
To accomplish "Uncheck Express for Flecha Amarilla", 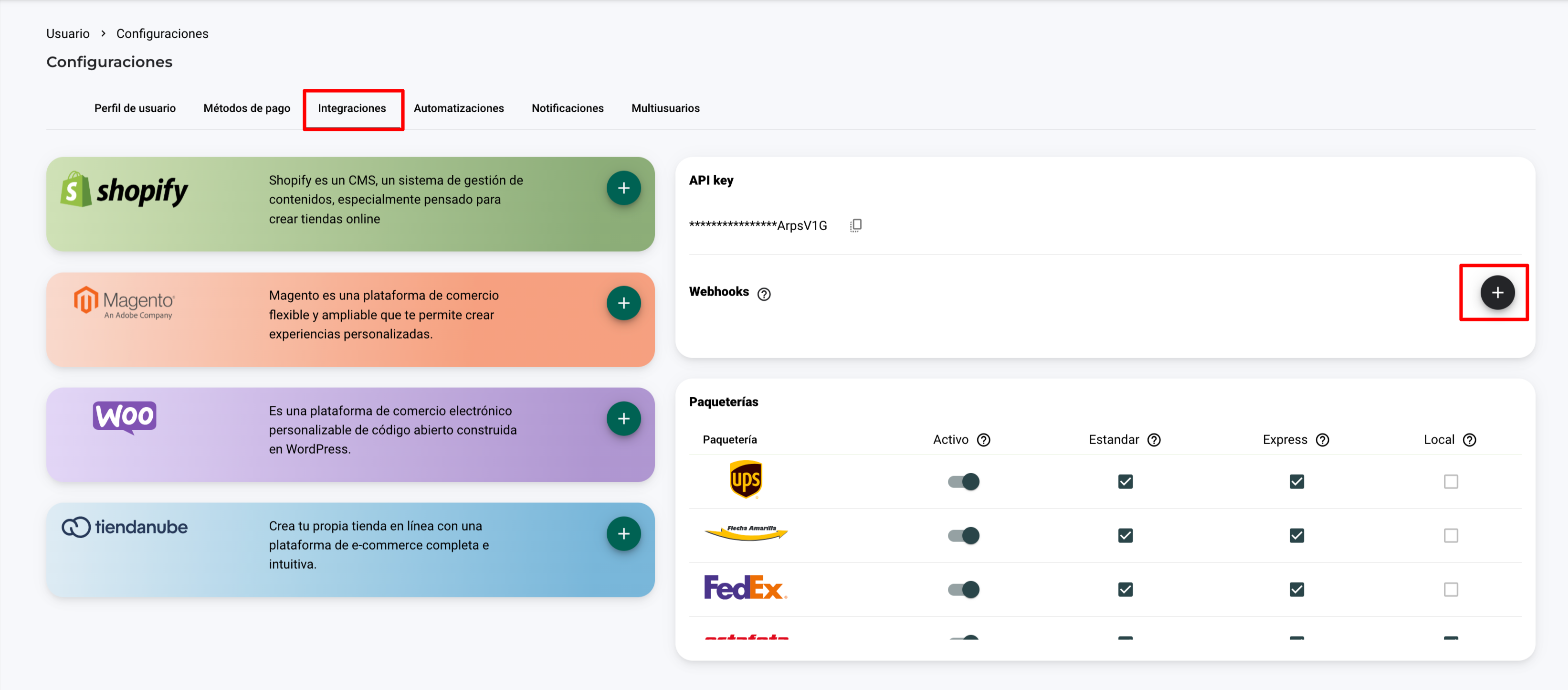I will 1296,535.
